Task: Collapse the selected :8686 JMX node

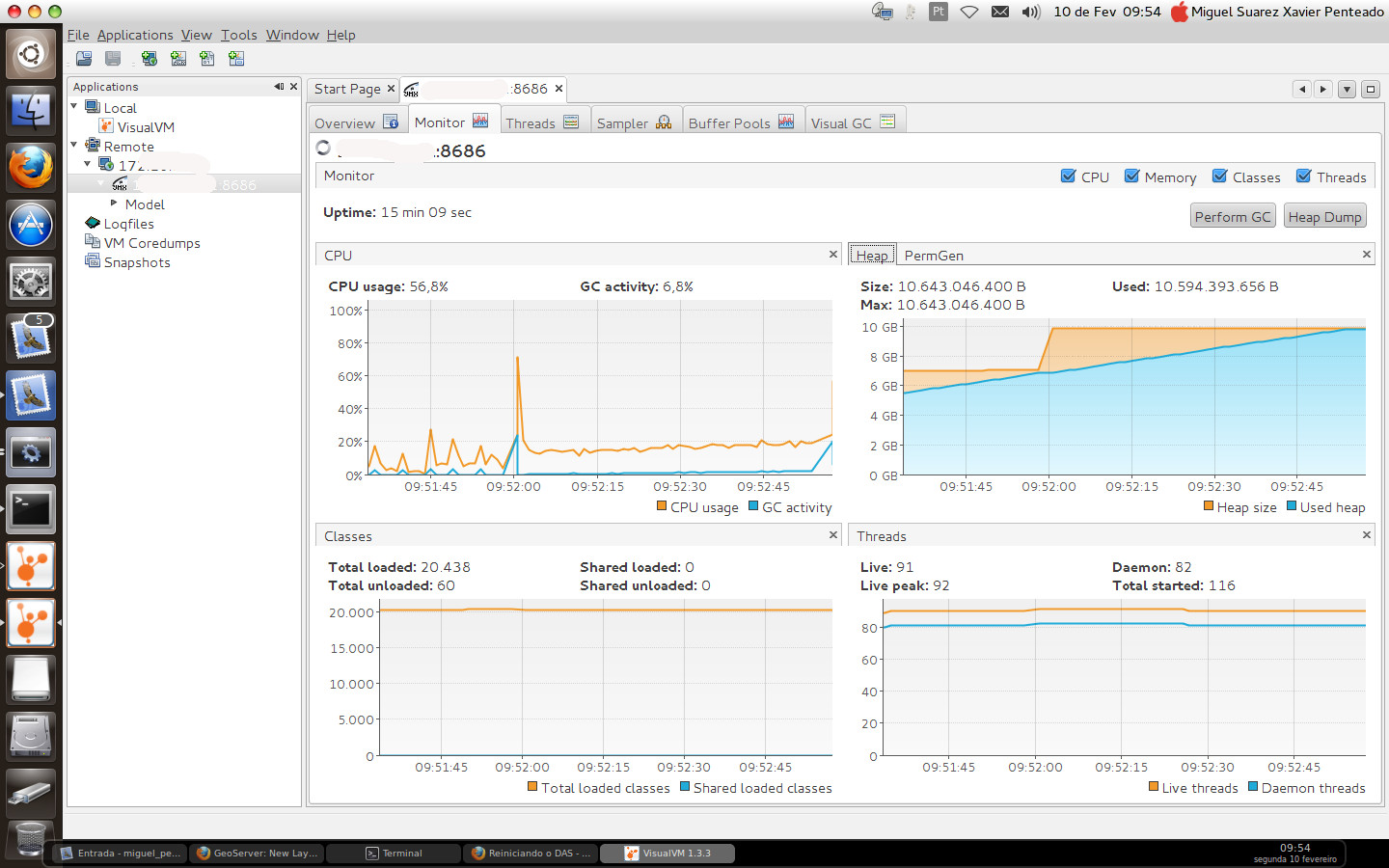Action: [x=101, y=183]
